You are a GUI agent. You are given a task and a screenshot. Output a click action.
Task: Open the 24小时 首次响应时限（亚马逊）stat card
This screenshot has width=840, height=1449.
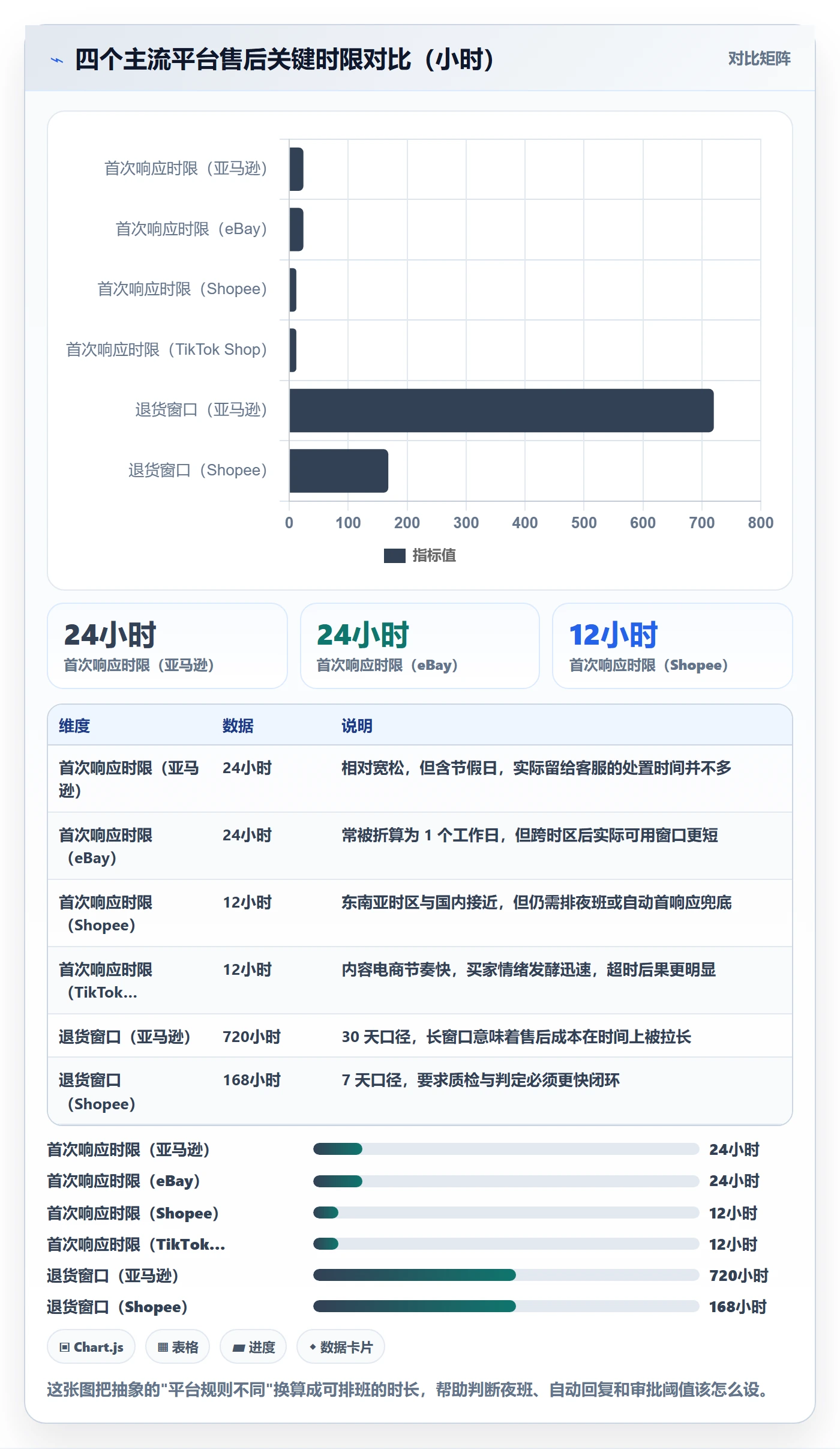click(x=167, y=646)
